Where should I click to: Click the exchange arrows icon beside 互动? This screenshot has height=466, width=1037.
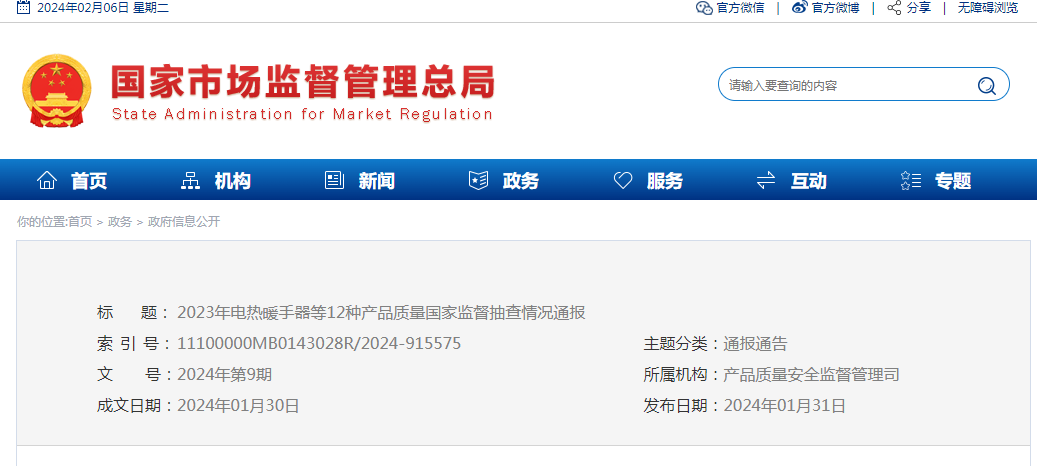[x=766, y=180]
